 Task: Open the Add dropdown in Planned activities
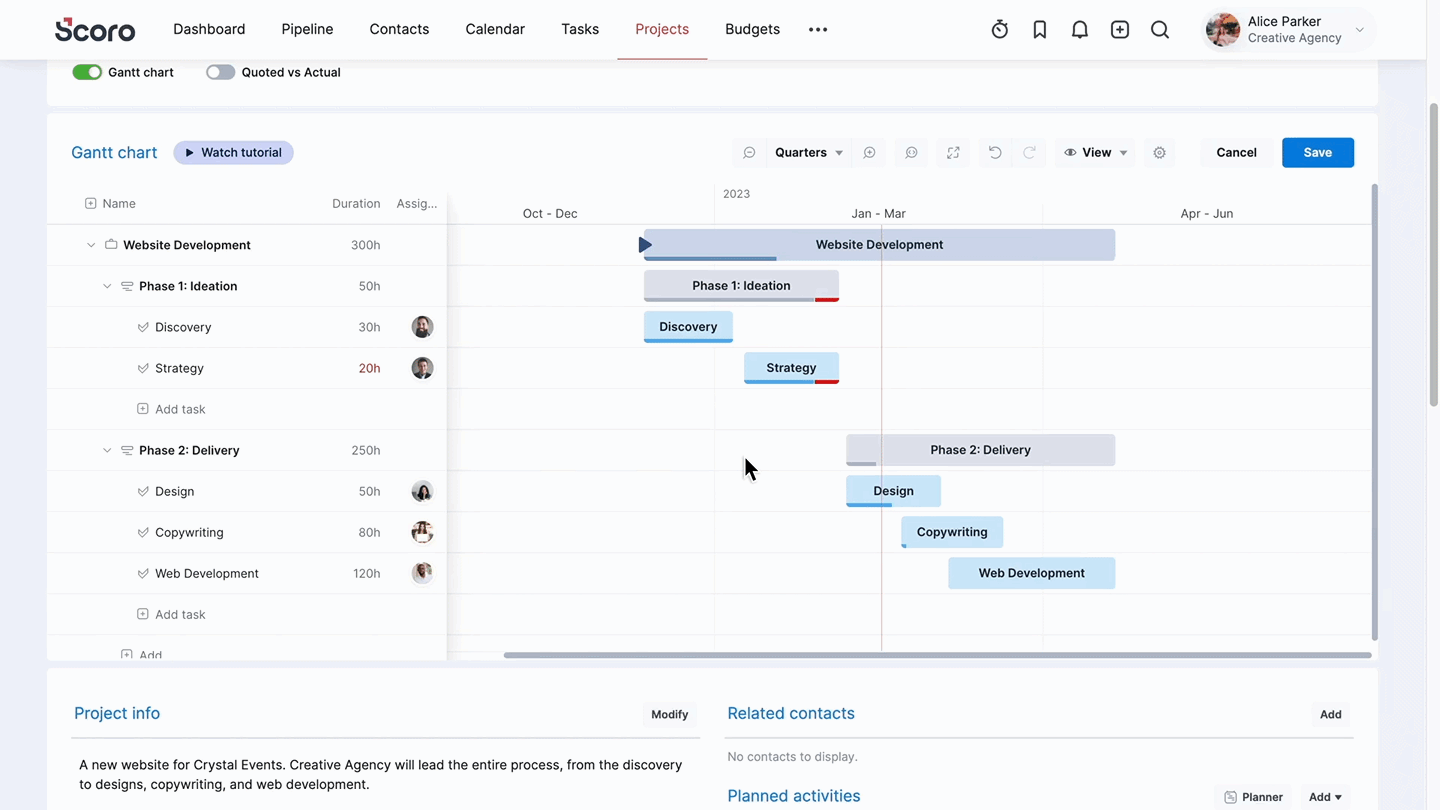(1325, 797)
